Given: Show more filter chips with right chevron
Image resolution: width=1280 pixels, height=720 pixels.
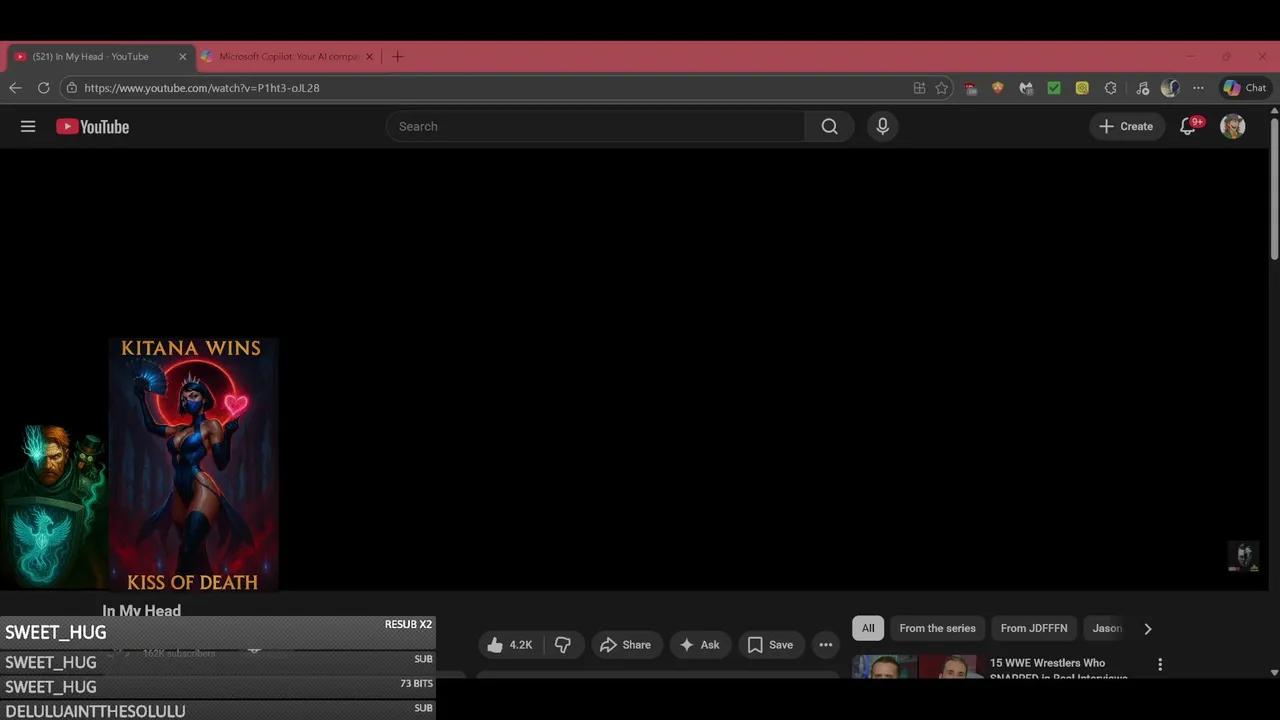Looking at the screenshot, I should click(x=1148, y=629).
